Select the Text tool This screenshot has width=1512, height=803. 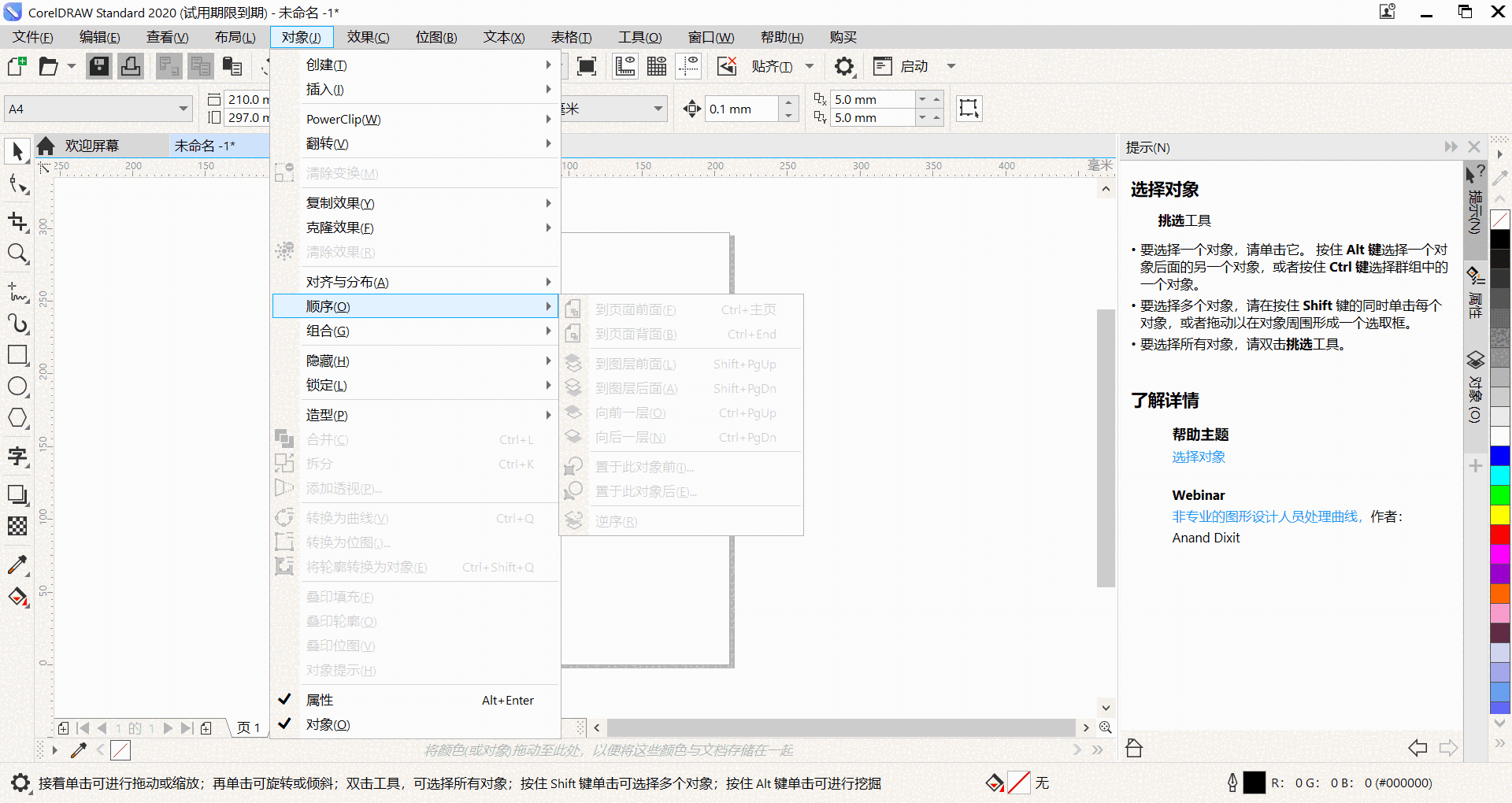click(17, 457)
